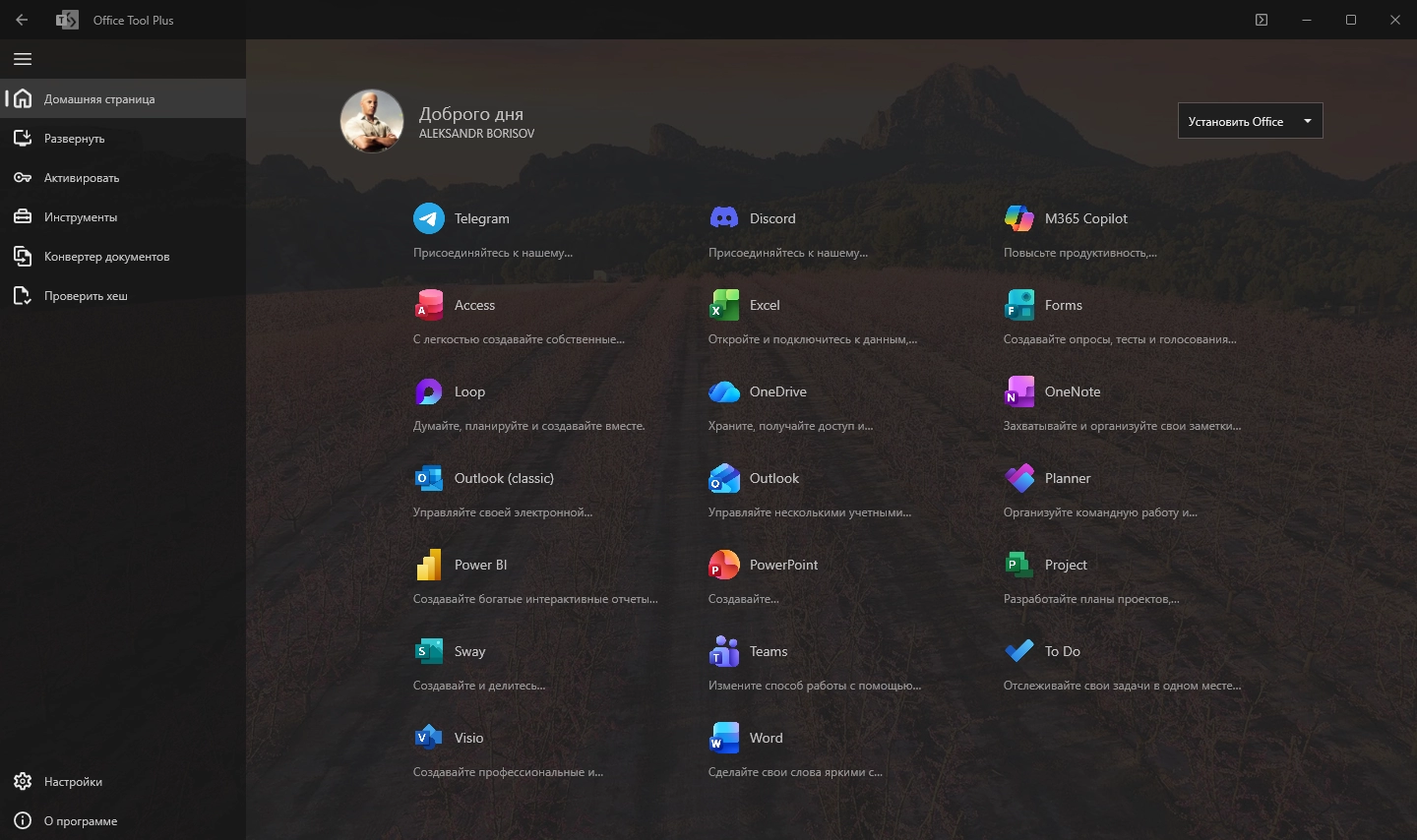Open Проверить хеш in the sidebar
This screenshot has width=1417, height=840.
pos(123,295)
